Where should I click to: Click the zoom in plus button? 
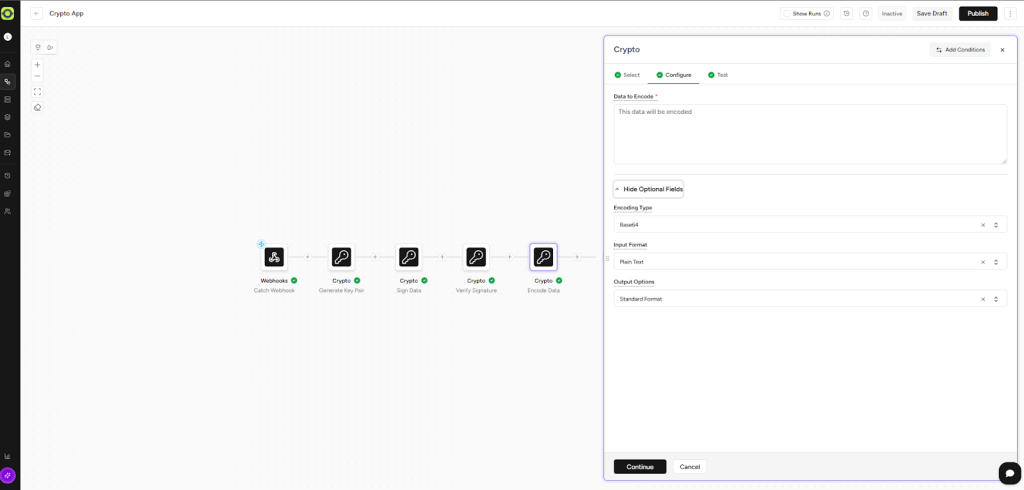37,65
